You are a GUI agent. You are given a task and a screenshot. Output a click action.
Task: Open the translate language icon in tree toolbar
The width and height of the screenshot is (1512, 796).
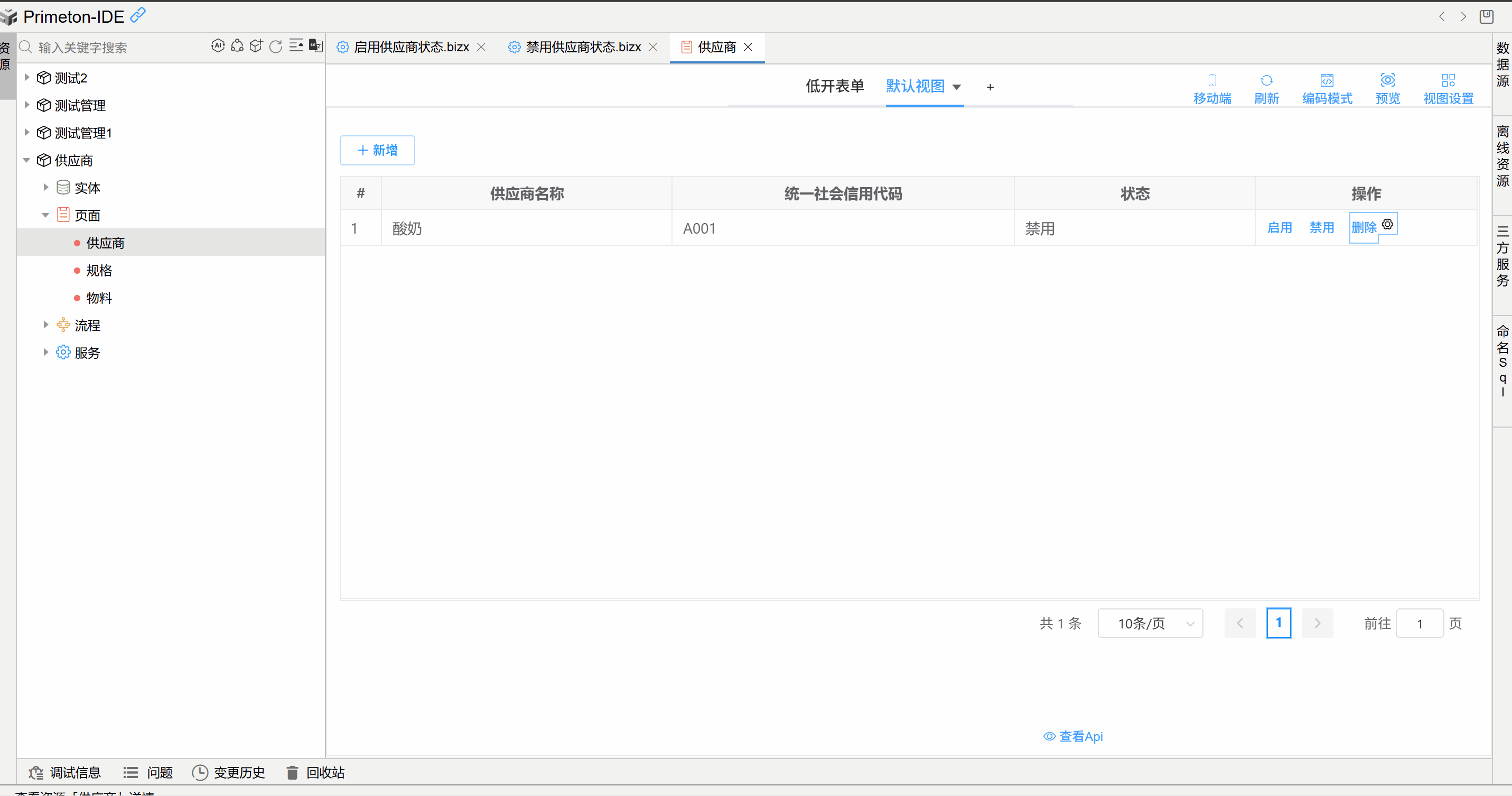[x=315, y=45]
